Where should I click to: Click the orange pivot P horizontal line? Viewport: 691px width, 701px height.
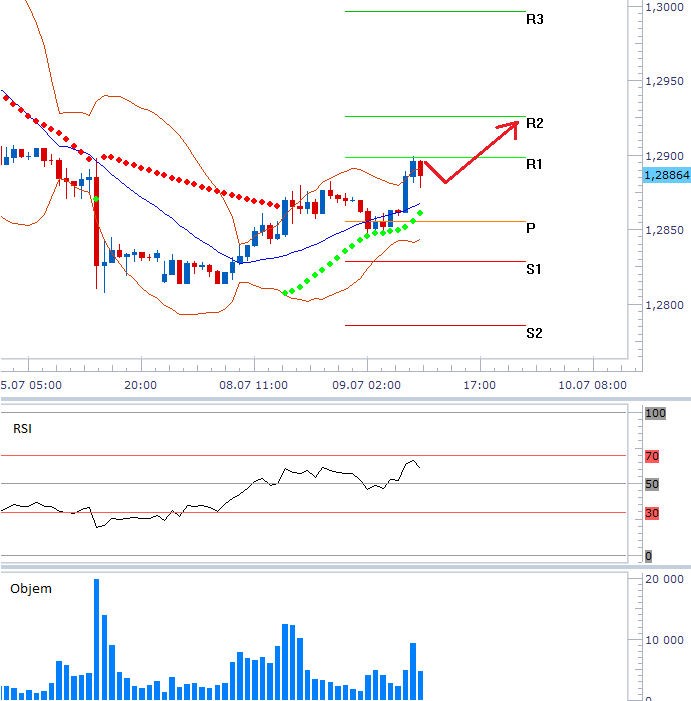(435, 221)
